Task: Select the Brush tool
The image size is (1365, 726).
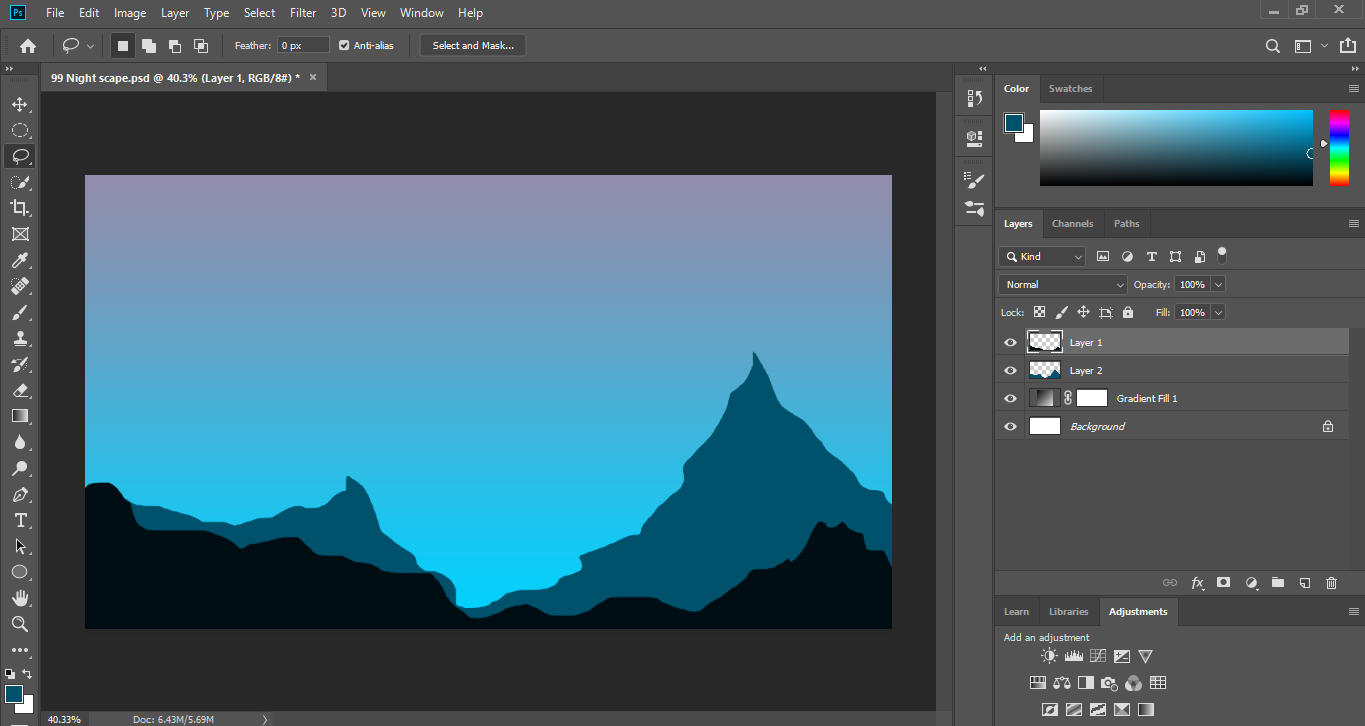Action: click(19, 312)
